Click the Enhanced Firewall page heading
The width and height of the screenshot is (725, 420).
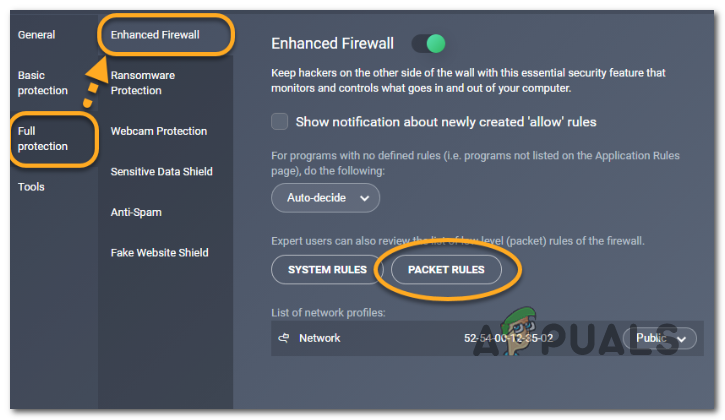[333, 44]
